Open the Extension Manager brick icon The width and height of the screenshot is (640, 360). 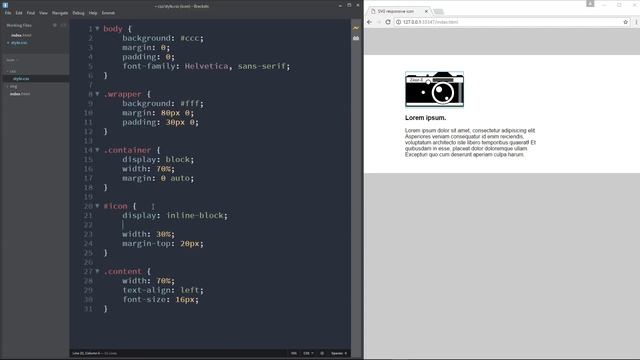(356, 38)
